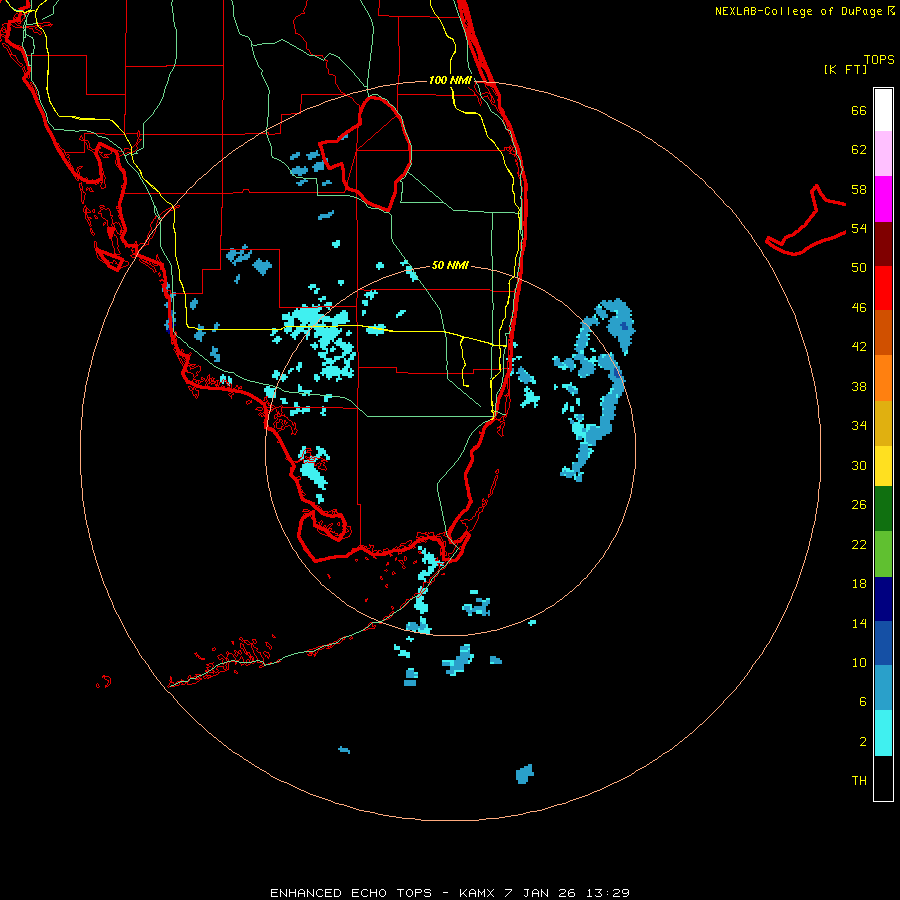This screenshot has width=900, height=900.
Task: Click the Lake Okeechobee outline
Action: coord(367,152)
